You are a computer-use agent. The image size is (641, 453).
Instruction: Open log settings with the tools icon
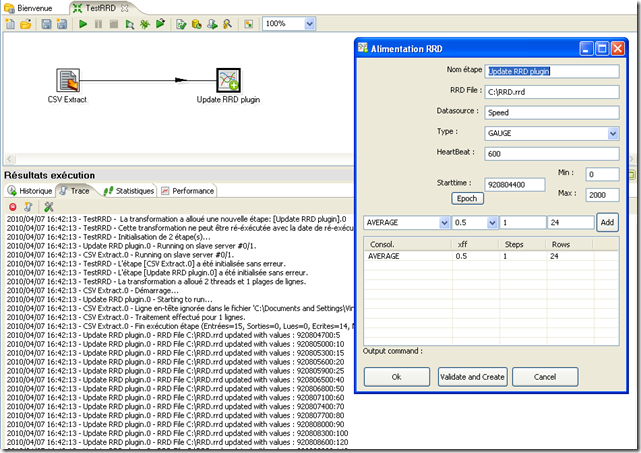[x=49, y=207]
